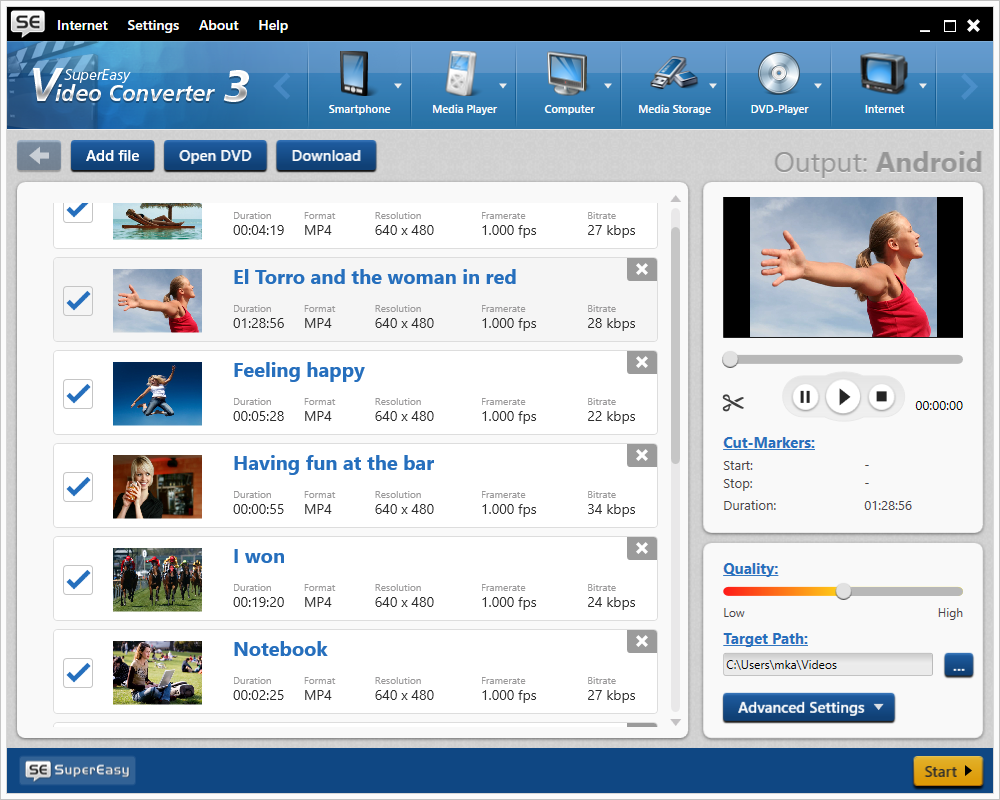Screen dimensions: 1000x800
Task: Open the Settings menu
Action: pyautogui.click(x=153, y=26)
